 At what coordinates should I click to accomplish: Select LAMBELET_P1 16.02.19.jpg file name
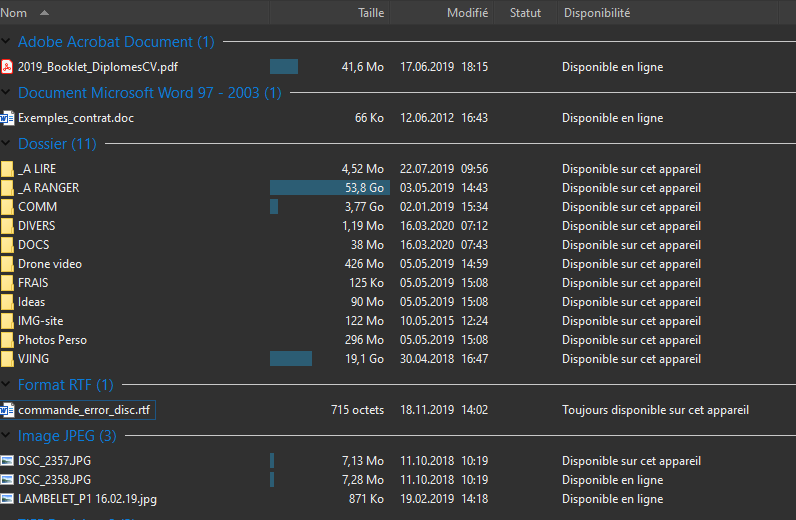click(87, 499)
